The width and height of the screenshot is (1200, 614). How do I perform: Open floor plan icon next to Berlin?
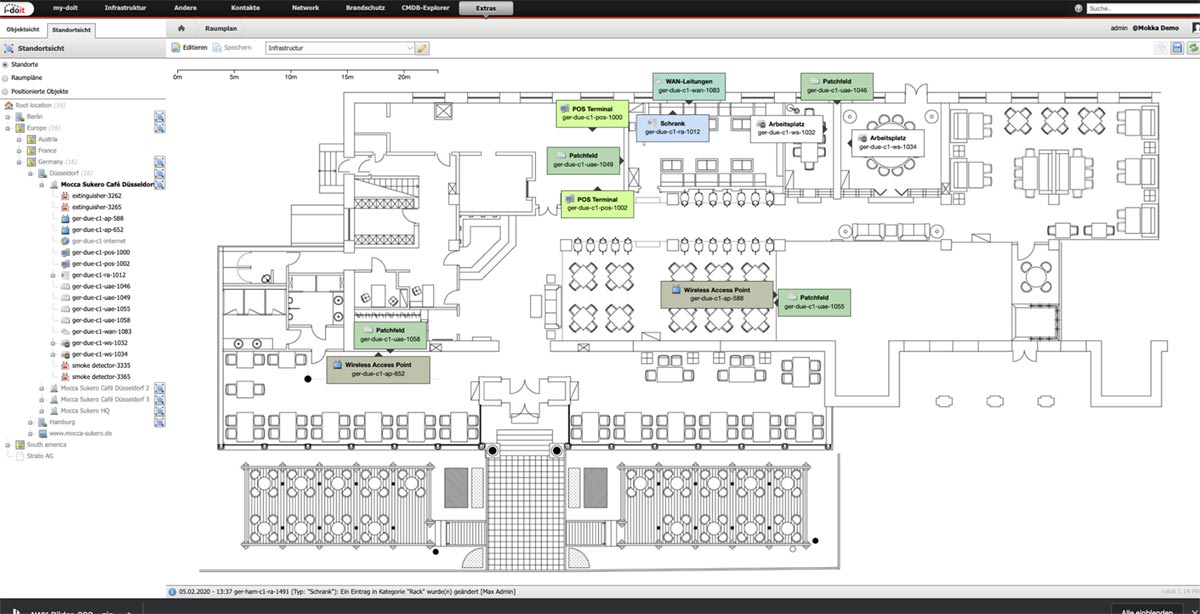159,117
